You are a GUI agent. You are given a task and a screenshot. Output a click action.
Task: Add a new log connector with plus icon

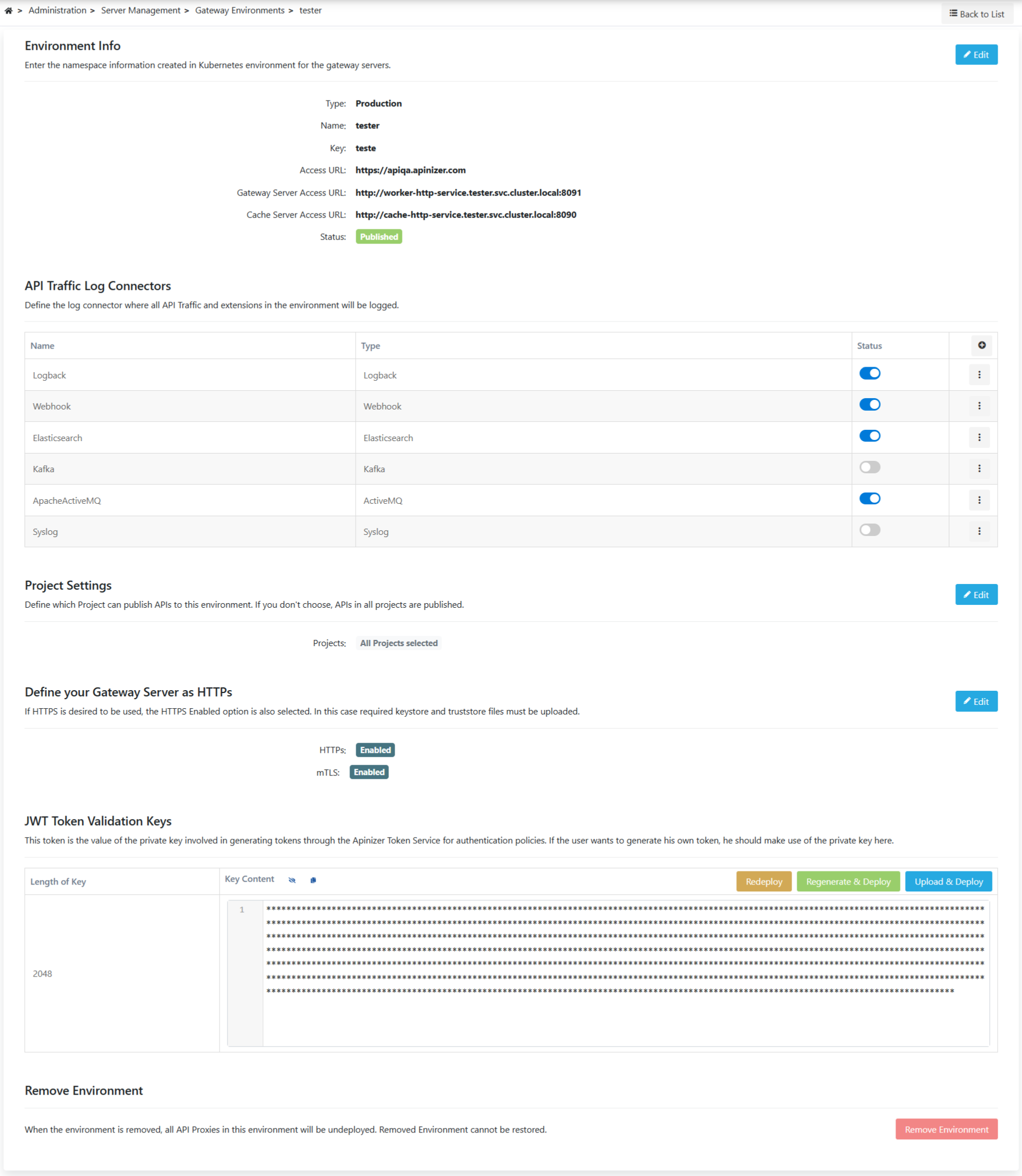coord(981,345)
